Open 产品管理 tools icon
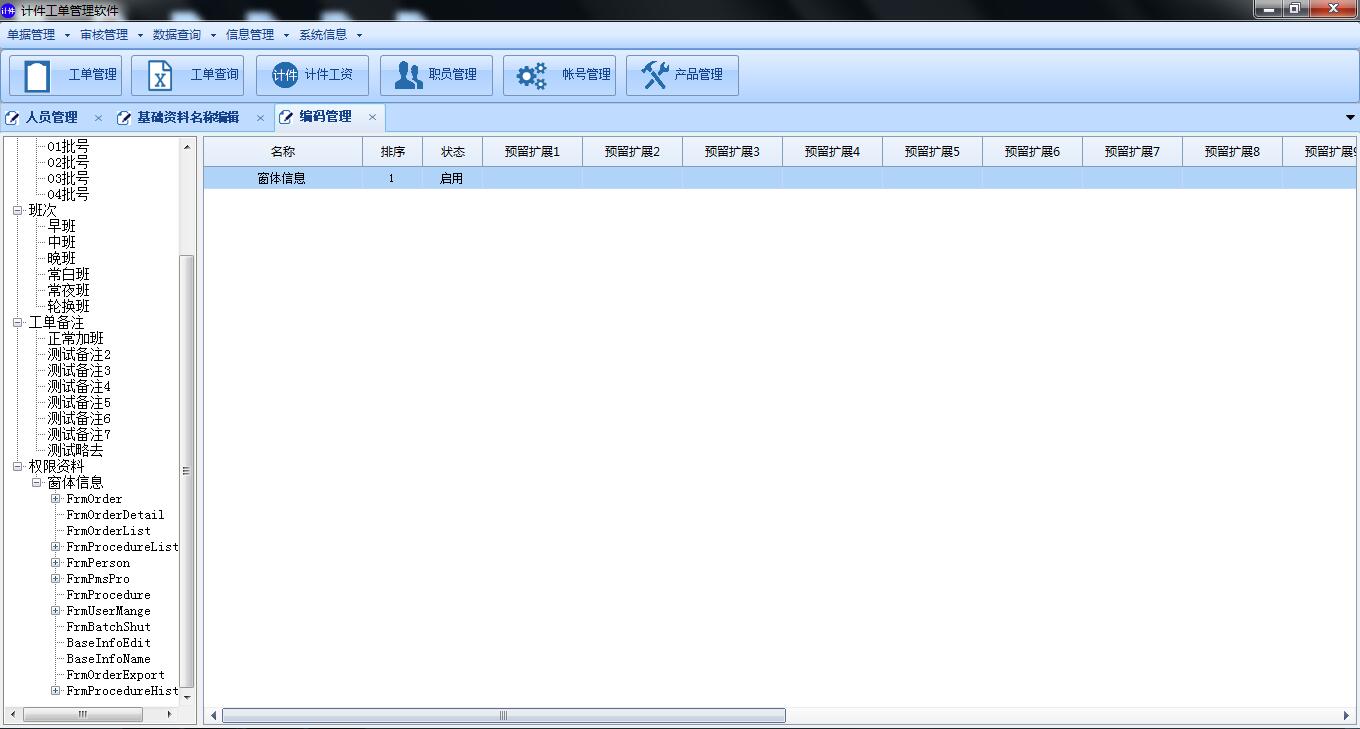Screen dimensions: 1360x729 tap(655, 76)
